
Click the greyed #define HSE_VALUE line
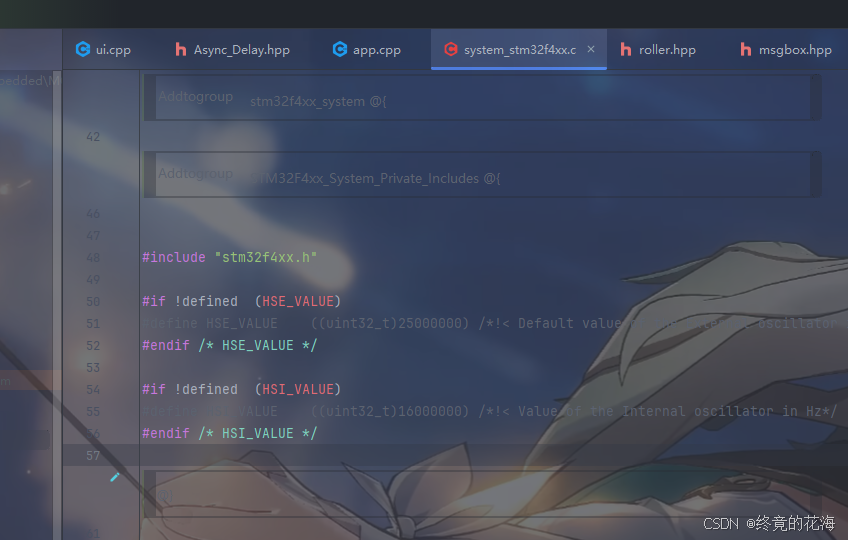click(x=489, y=324)
